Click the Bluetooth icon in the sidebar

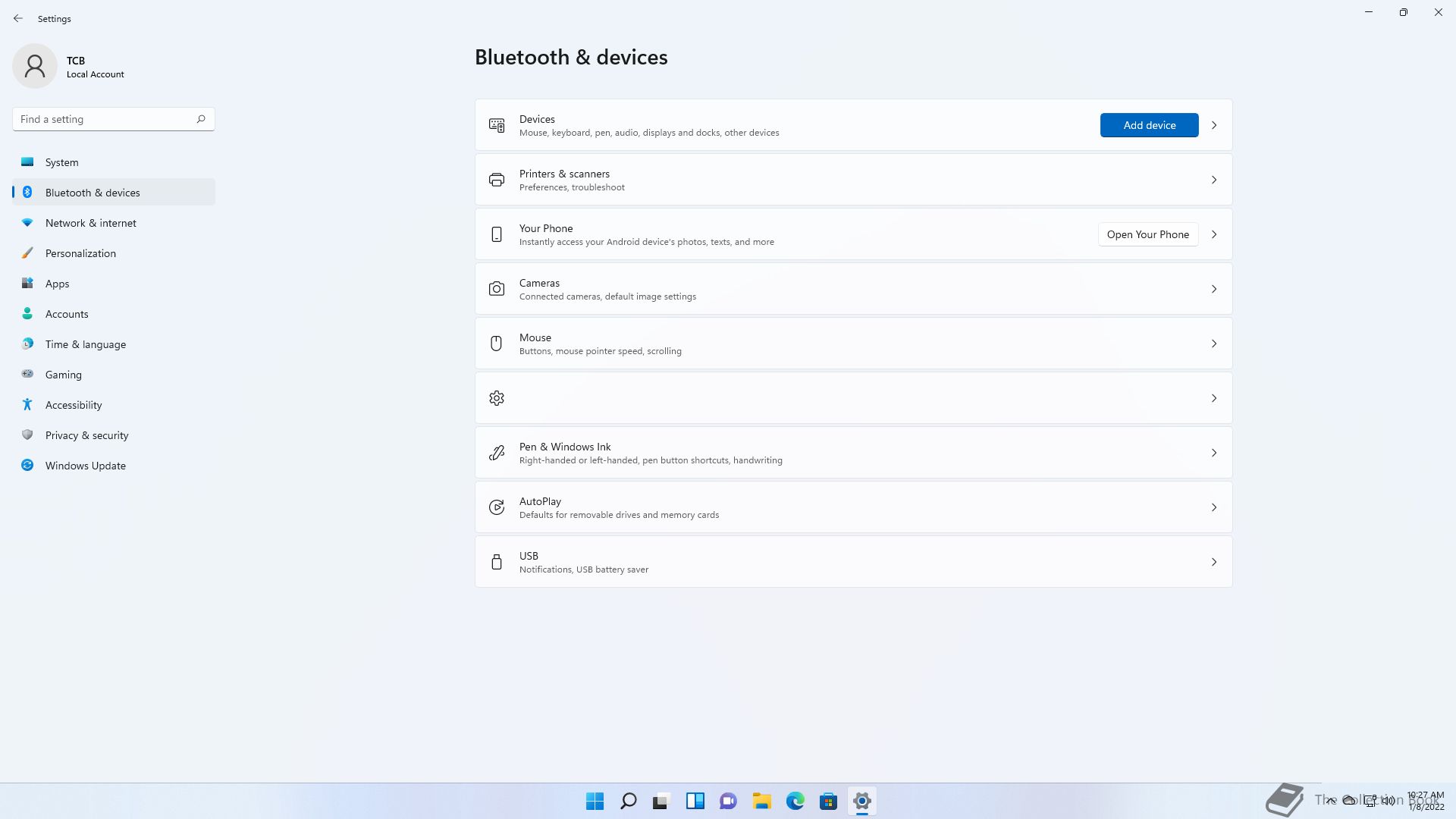point(27,193)
